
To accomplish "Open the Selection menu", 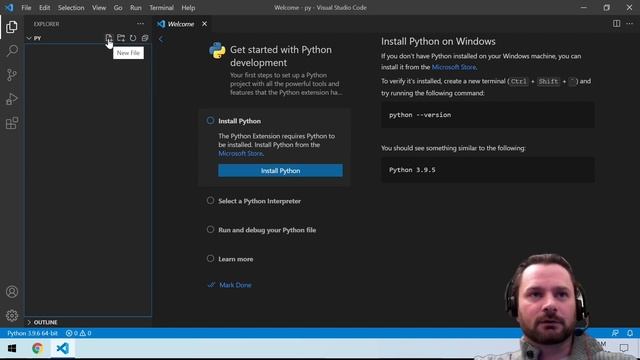I will click(x=71, y=8).
